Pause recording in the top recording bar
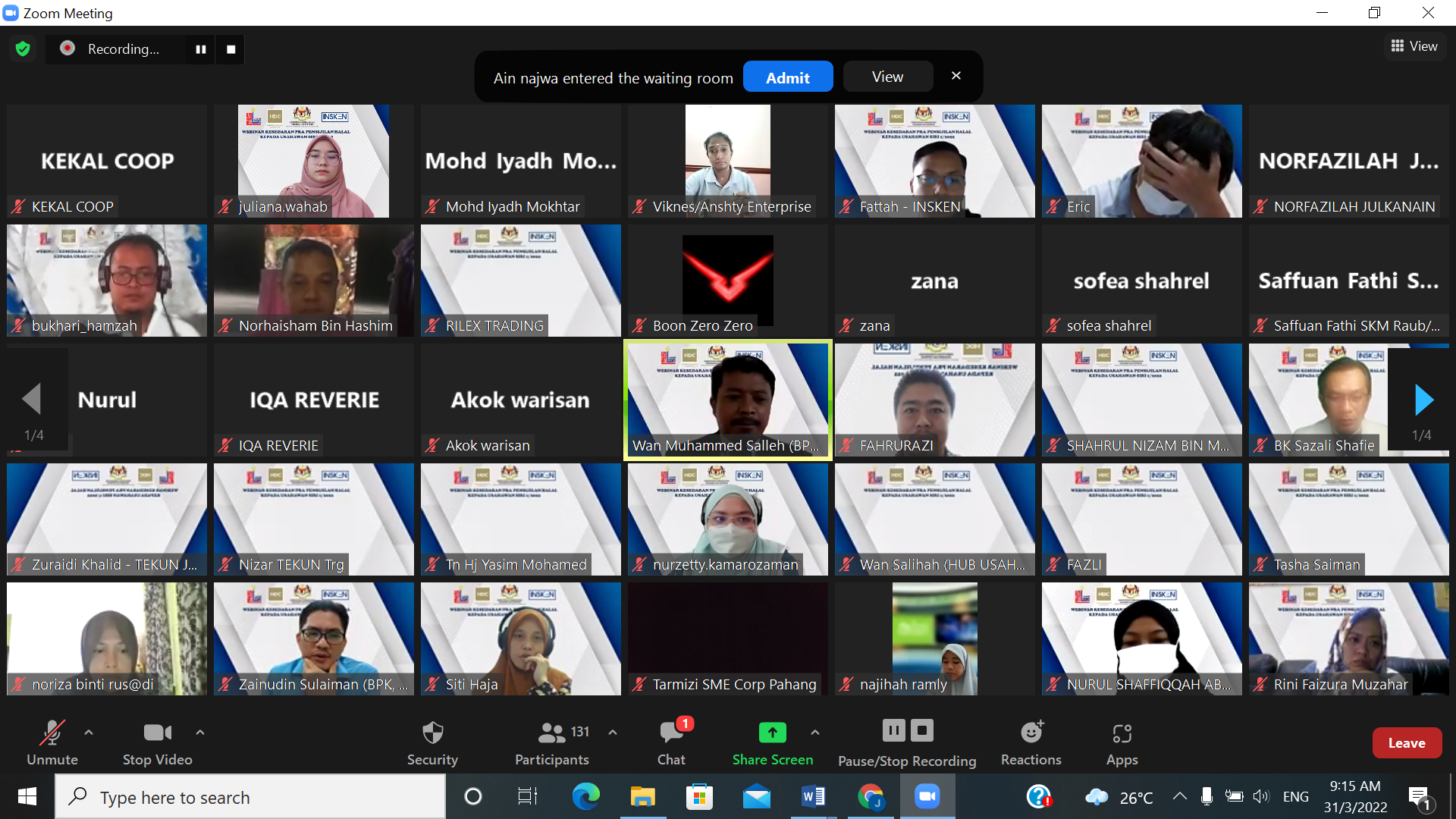 (201, 49)
